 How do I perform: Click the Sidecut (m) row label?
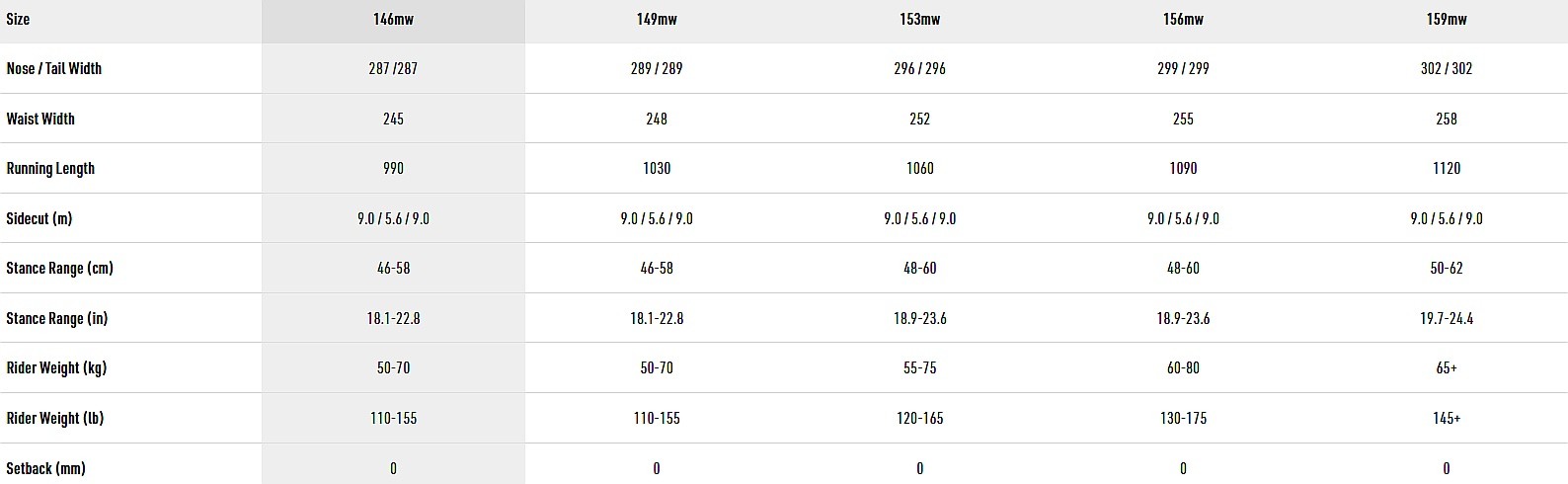[39, 218]
